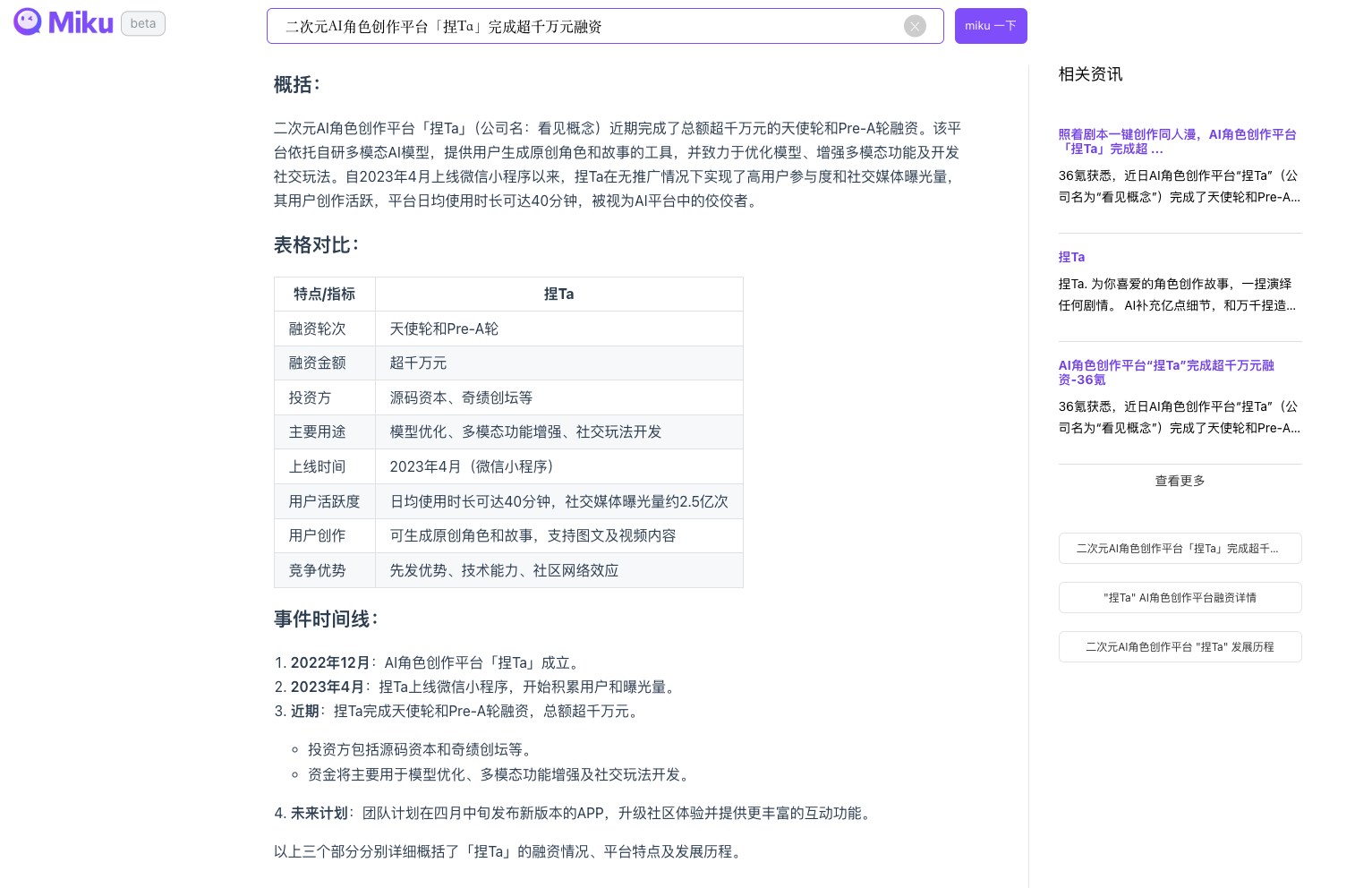Click the '融资金额' table cell
This screenshot has width=1372, height=888.
click(325, 363)
